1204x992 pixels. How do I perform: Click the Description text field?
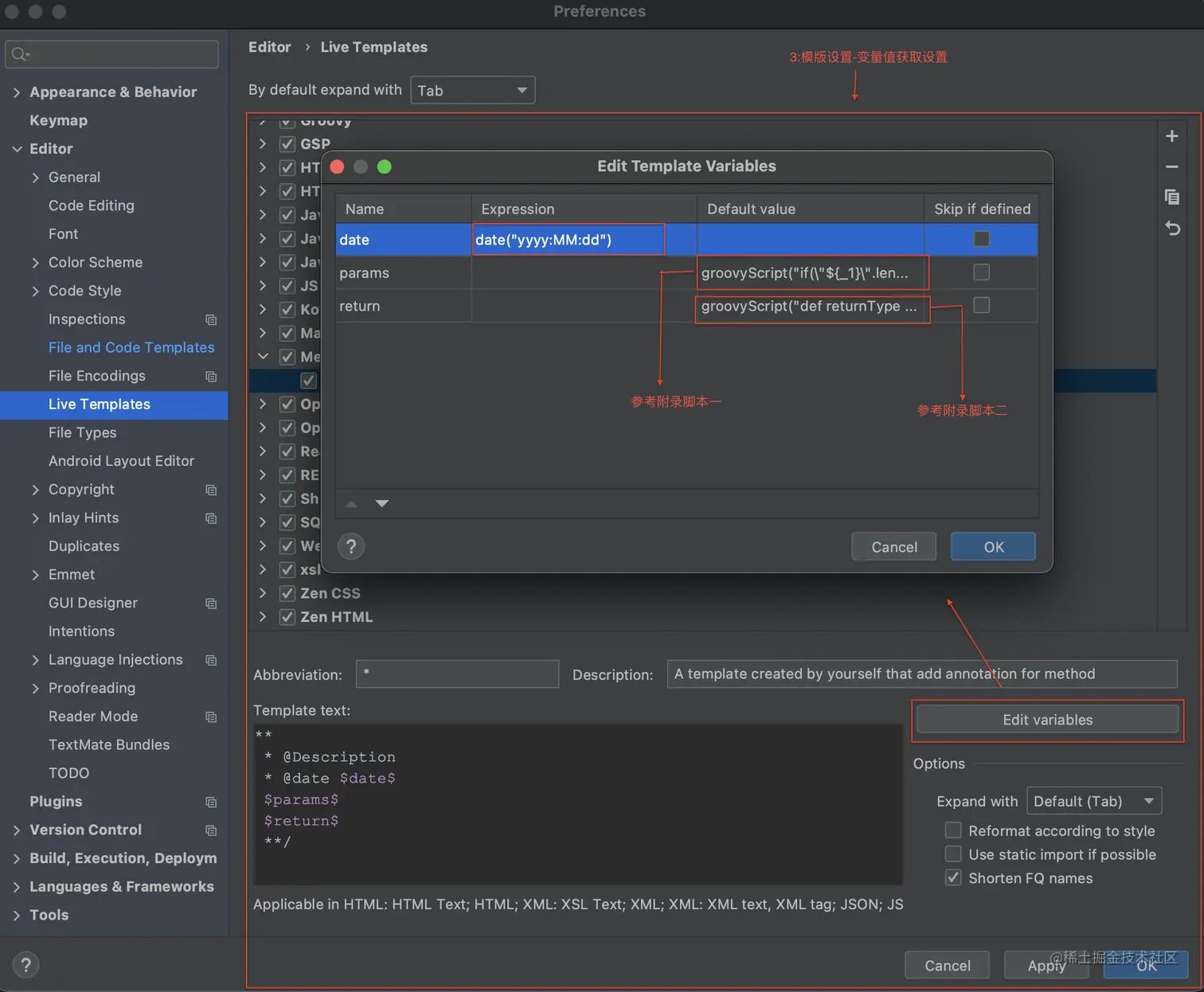[922, 674]
